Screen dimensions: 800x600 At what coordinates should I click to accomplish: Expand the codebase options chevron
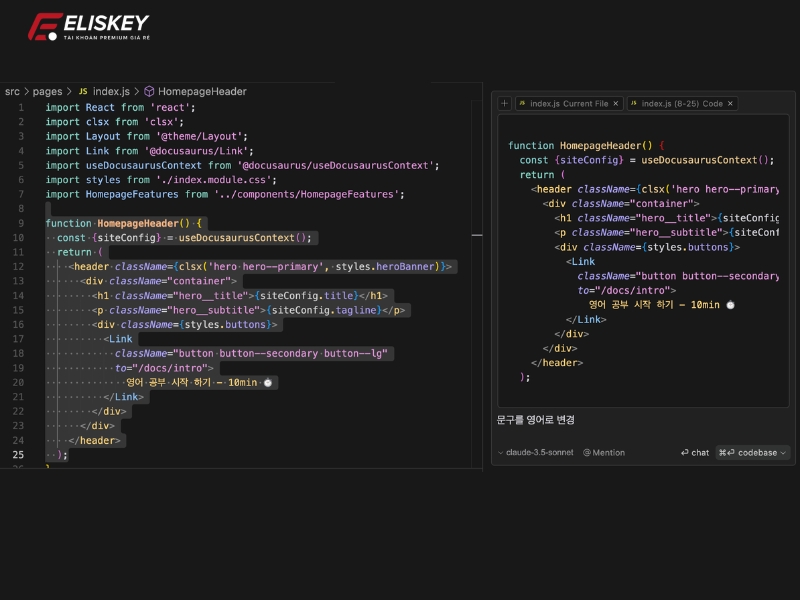(x=783, y=452)
